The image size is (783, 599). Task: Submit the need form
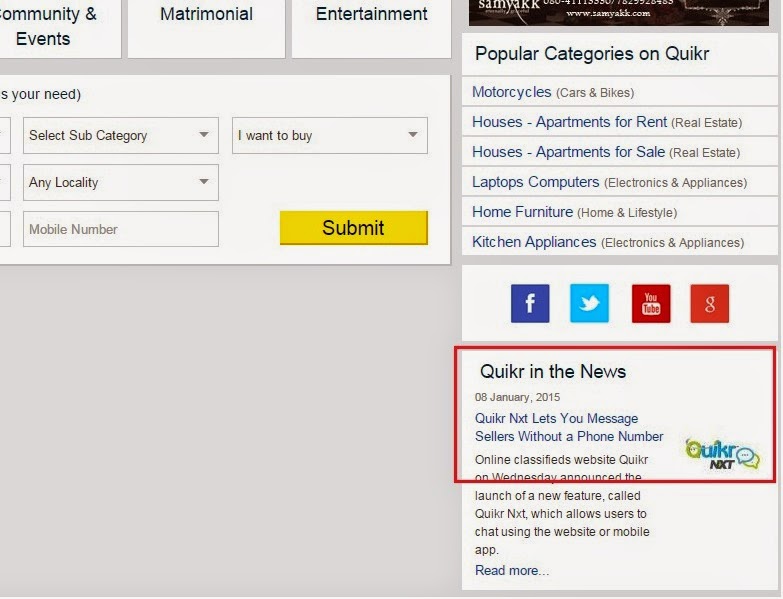pyautogui.click(x=354, y=228)
